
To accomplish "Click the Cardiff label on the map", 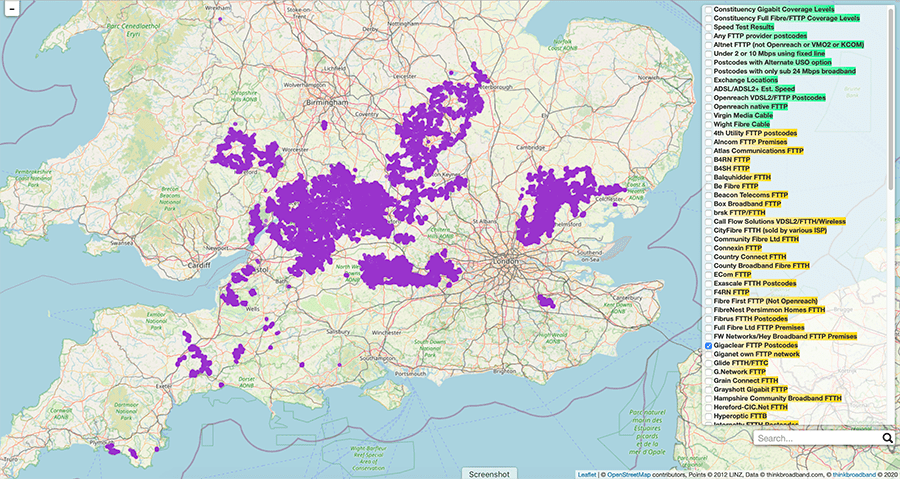I will point(200,266).
